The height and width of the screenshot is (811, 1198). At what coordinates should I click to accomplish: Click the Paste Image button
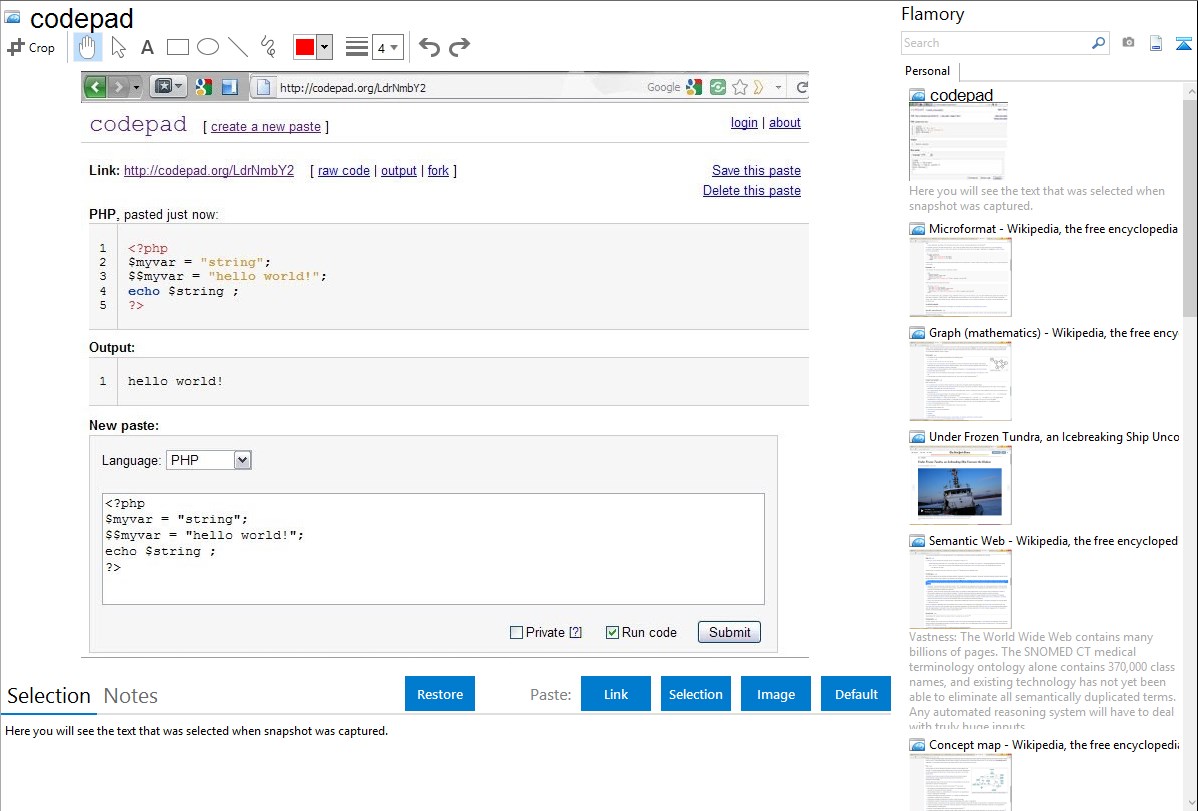coord(776,694)
